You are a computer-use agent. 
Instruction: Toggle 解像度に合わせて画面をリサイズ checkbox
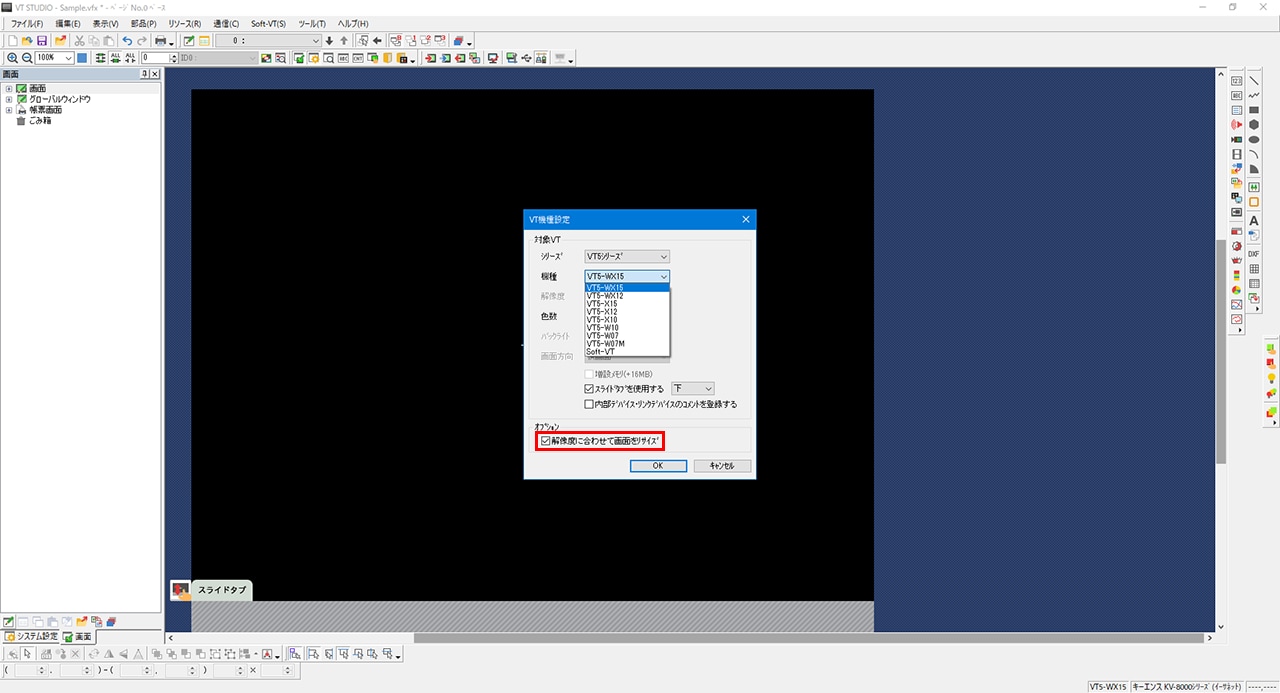click(x=545, y=441)
